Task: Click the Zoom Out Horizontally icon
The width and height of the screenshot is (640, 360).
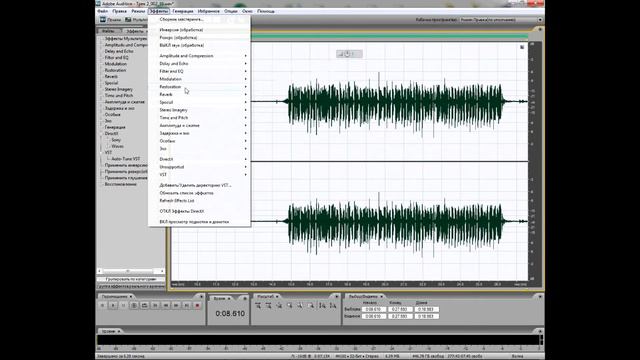Action: tap(269, 305)
